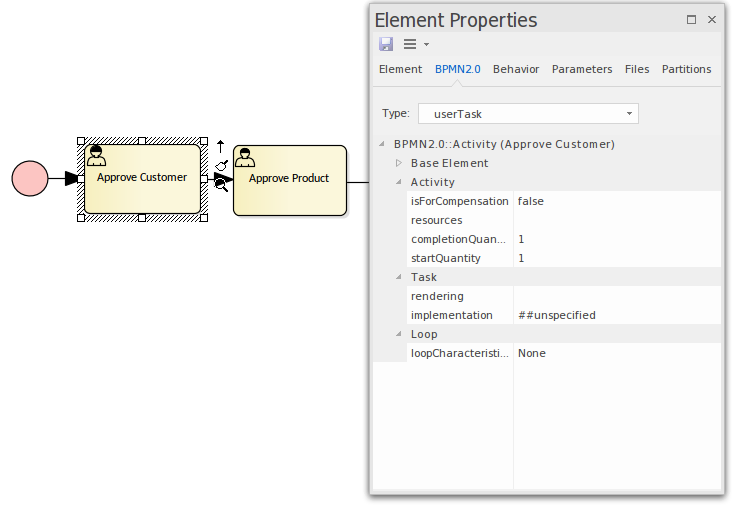Collapse the Loop property group
Viewport: 750px width, 530px height.
pyautogui.click(x=398, y=334)
